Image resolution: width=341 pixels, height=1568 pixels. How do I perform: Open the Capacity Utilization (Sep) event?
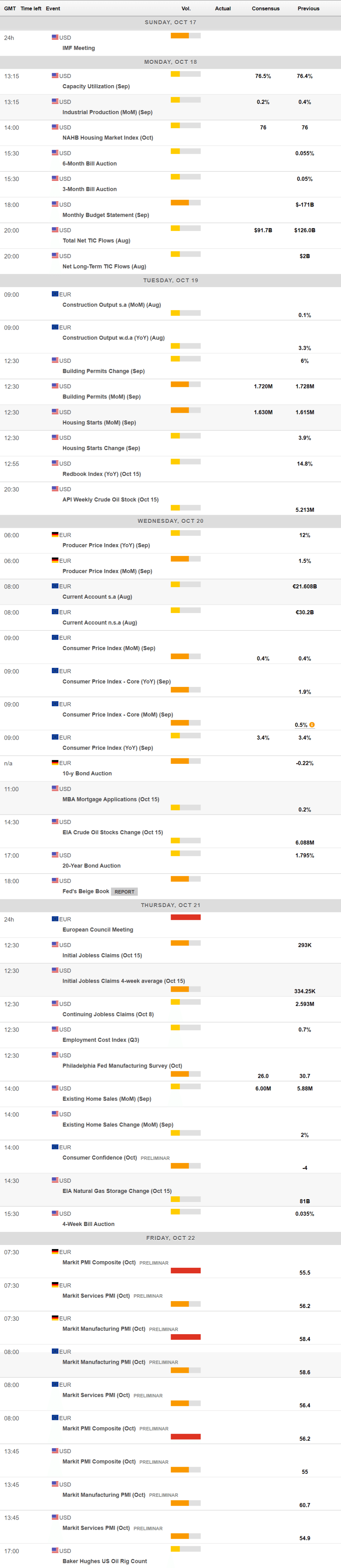pyautogui.click(x=96, y=86)
